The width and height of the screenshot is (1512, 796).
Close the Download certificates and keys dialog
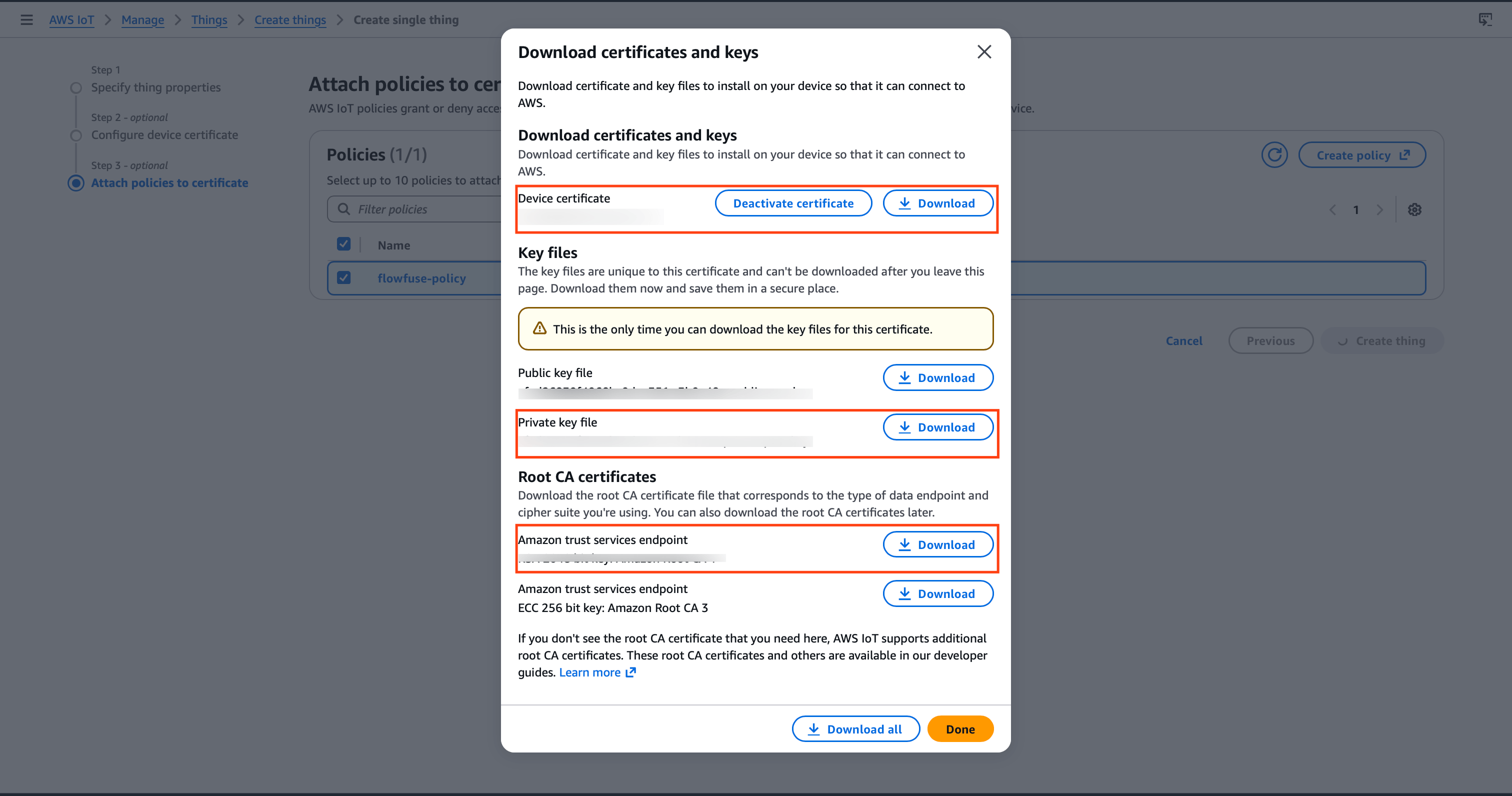983,51
